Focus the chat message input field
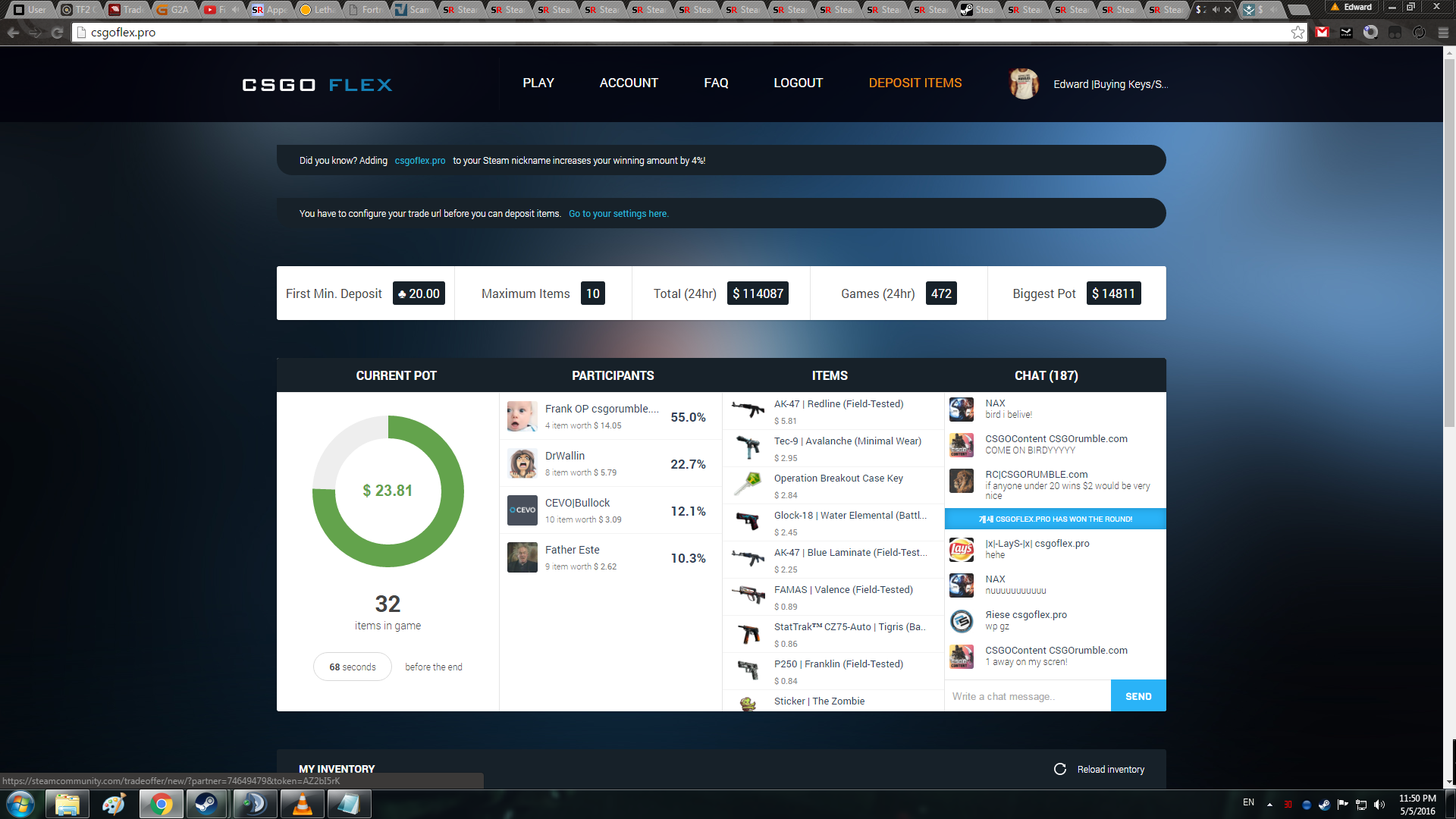 click(x=1028, y=696)
